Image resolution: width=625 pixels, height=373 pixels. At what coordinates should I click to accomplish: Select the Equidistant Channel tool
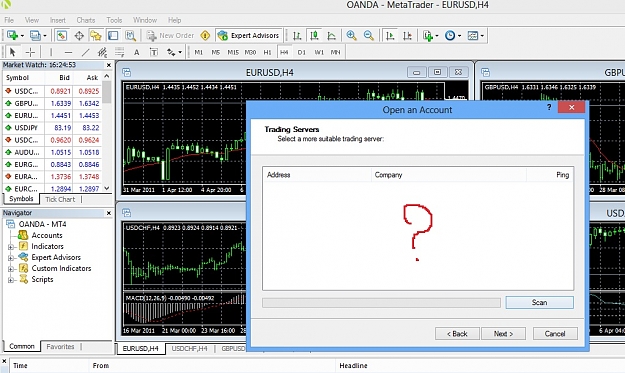(102, 52)
